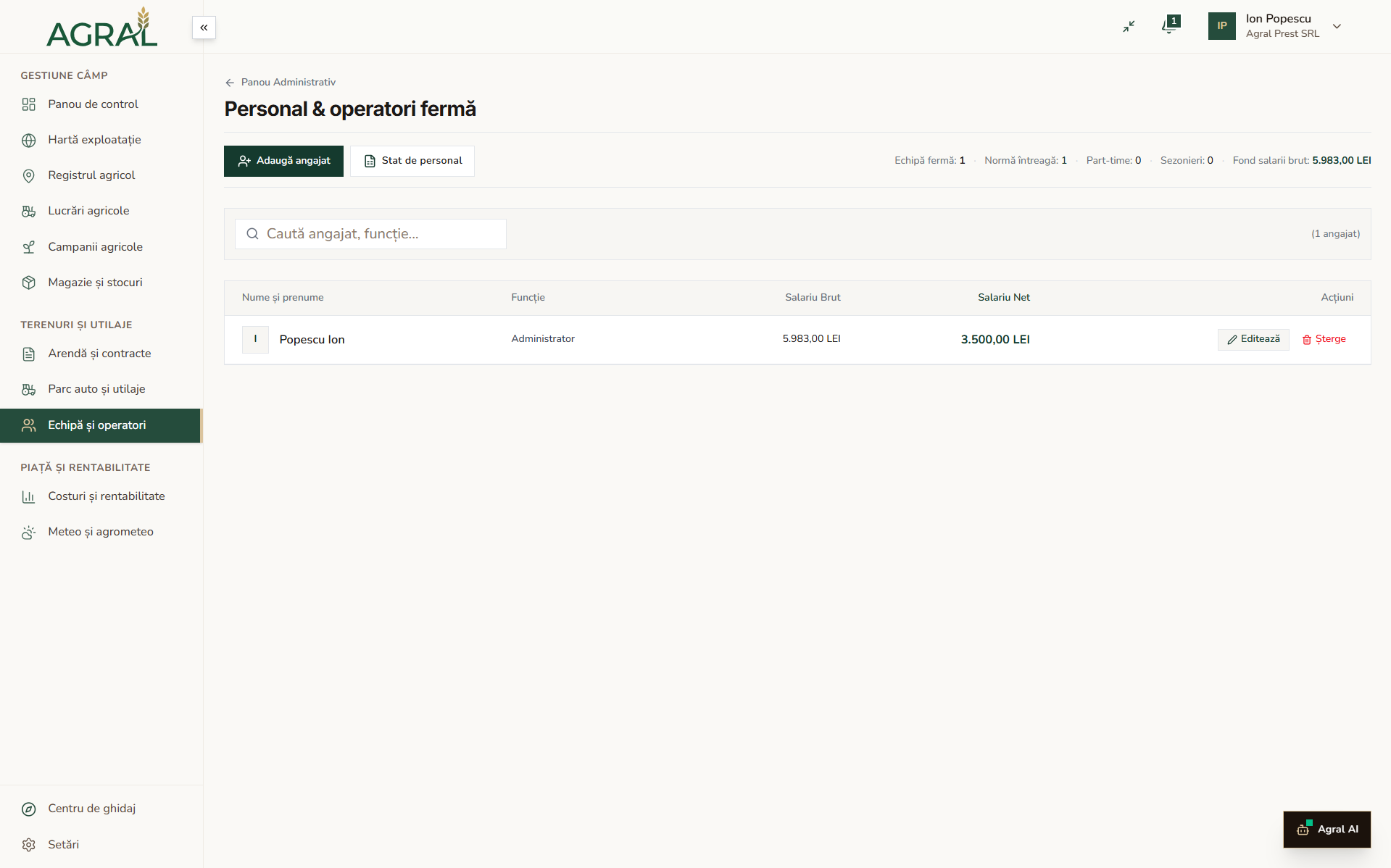
Task: Click the Lucrări agricole tractor icon
Action: tap(29, 211)
